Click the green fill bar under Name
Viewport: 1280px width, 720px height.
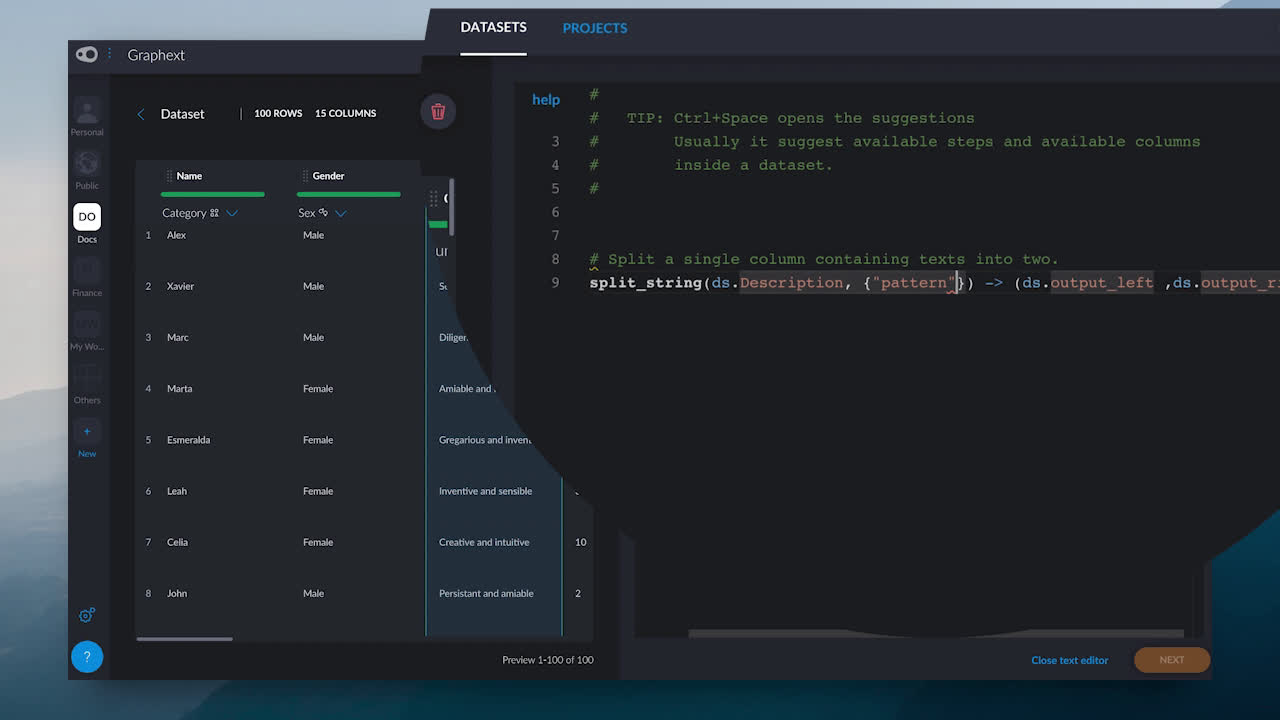[x=212, y=194]
